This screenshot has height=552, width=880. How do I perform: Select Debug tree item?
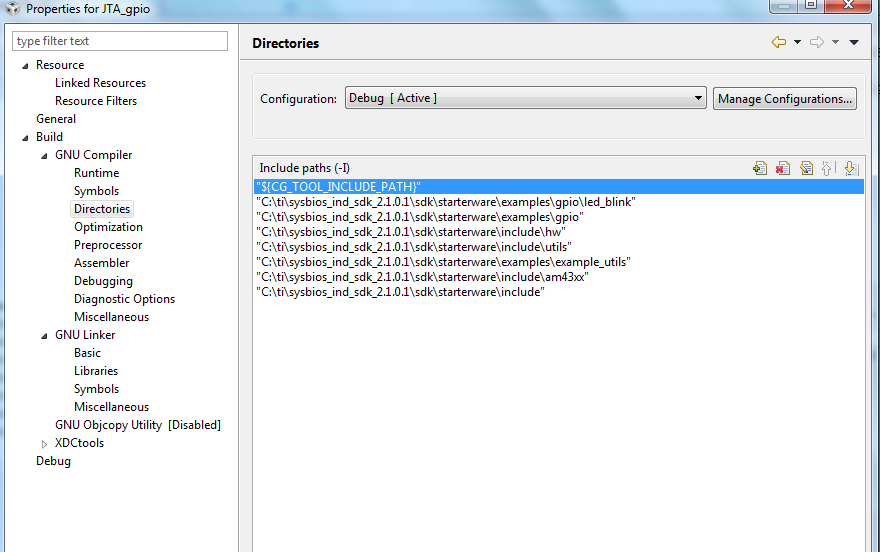53,461
